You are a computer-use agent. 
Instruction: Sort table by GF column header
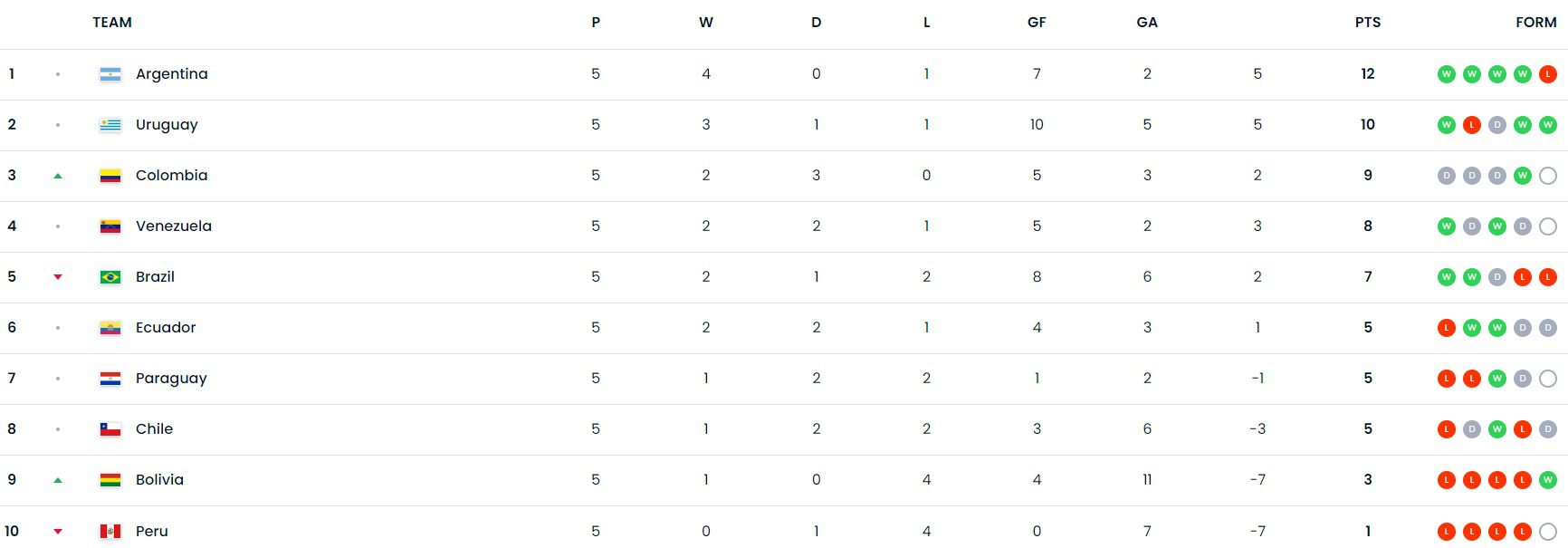pos(1037,23)
